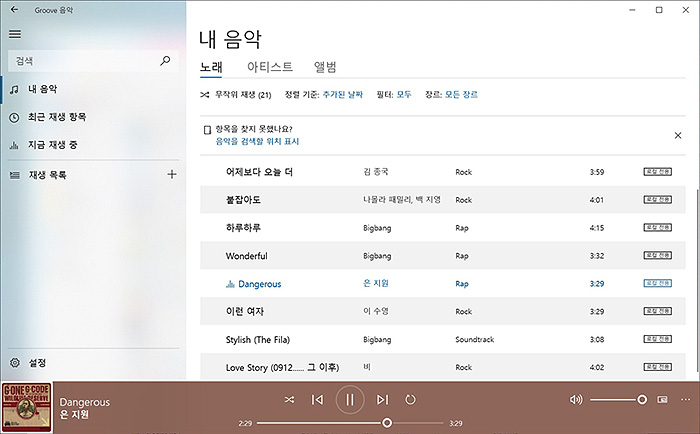The height and width of the screenshot is (434, 700).
Task: Click artist 김 종국
Action: click(375, 171)
